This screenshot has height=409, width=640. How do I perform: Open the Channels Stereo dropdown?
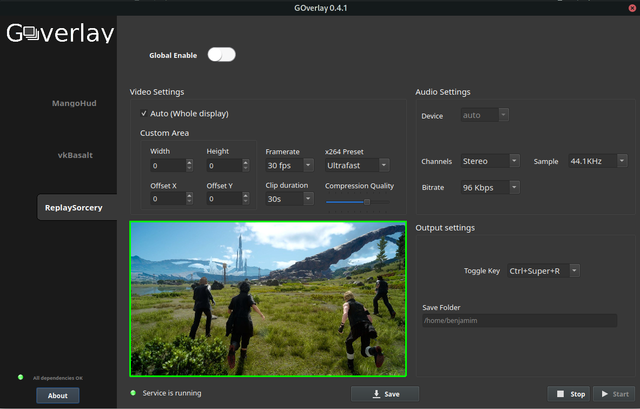pyautogui.click(x=490, y=161)
